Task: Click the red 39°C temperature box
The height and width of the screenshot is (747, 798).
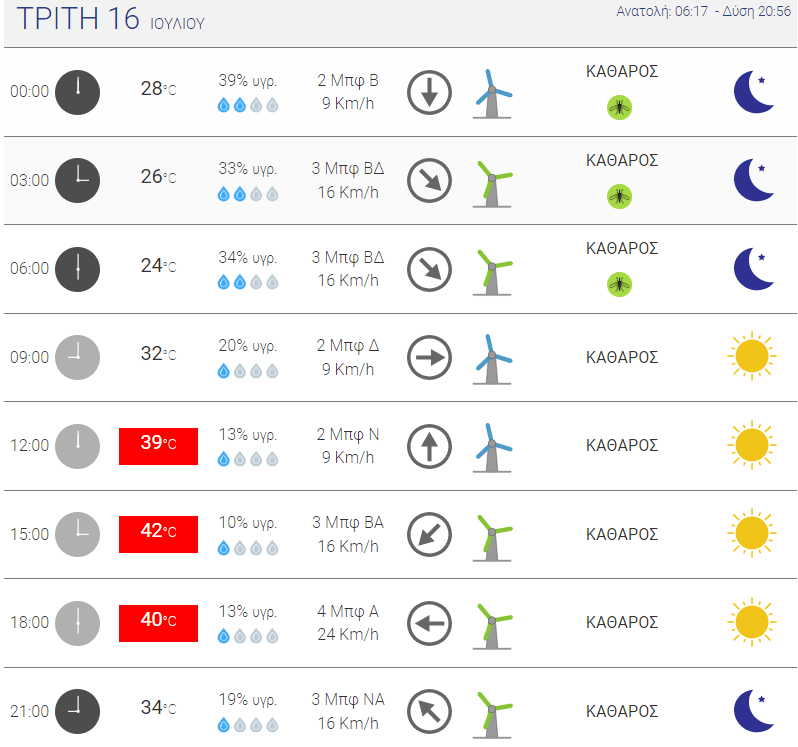Action: point(158,446)
